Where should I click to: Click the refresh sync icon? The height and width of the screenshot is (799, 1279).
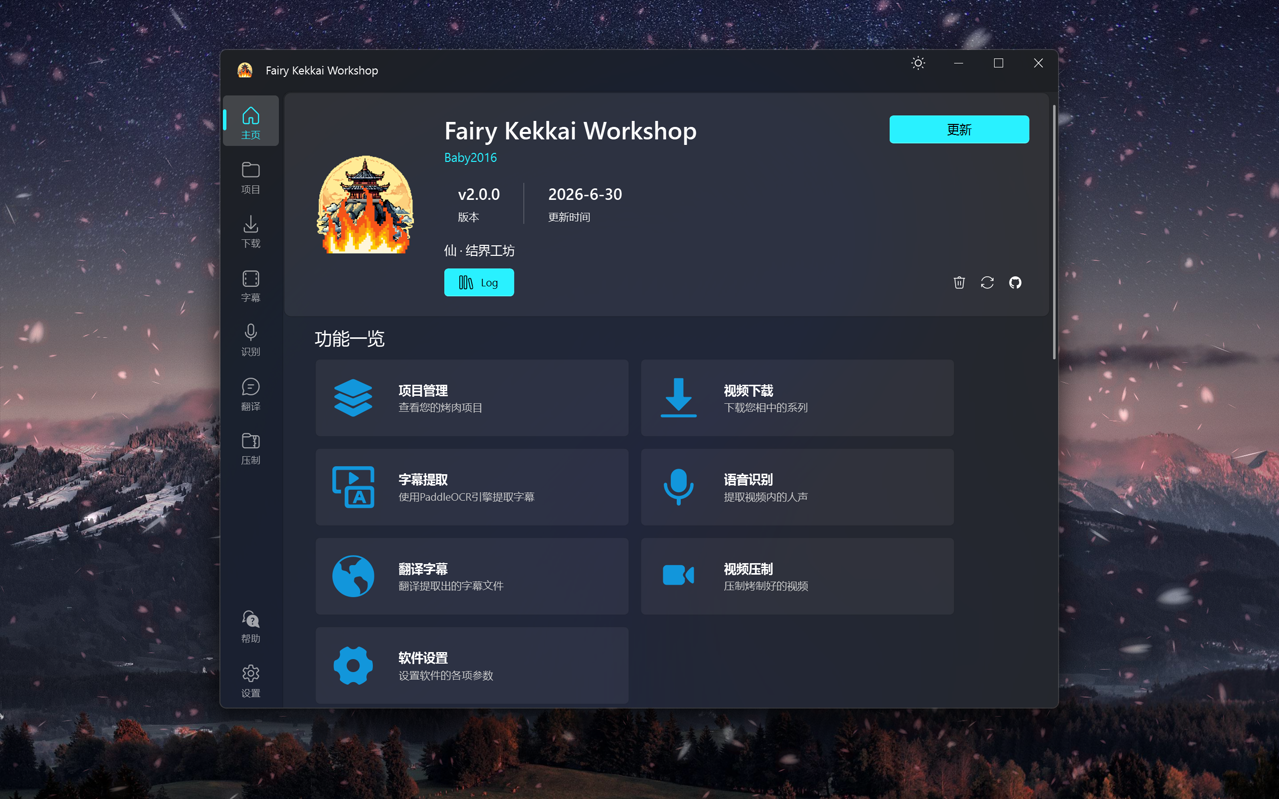pyautogui.click(x=987, y=283)
